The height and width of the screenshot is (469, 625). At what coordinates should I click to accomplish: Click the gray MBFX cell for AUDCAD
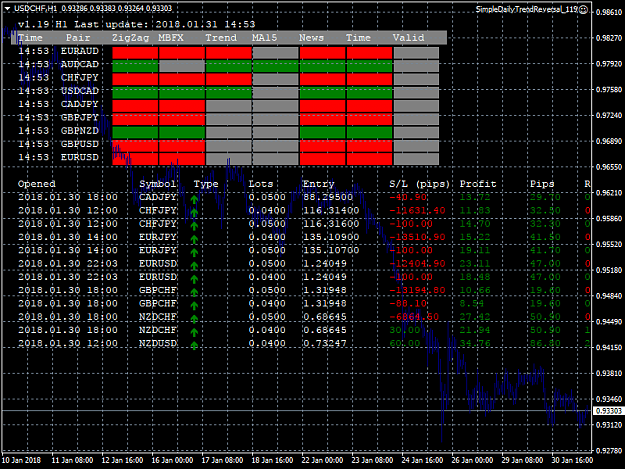pyautogui.click(x=182, y=66)
